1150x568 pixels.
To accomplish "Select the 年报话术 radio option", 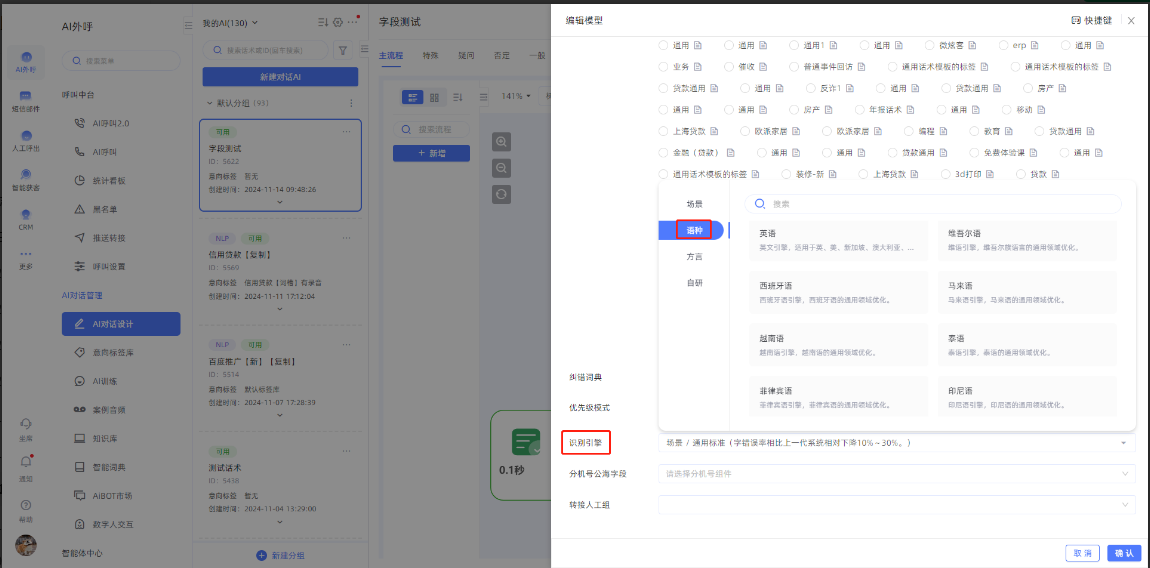I will (859, 110).
